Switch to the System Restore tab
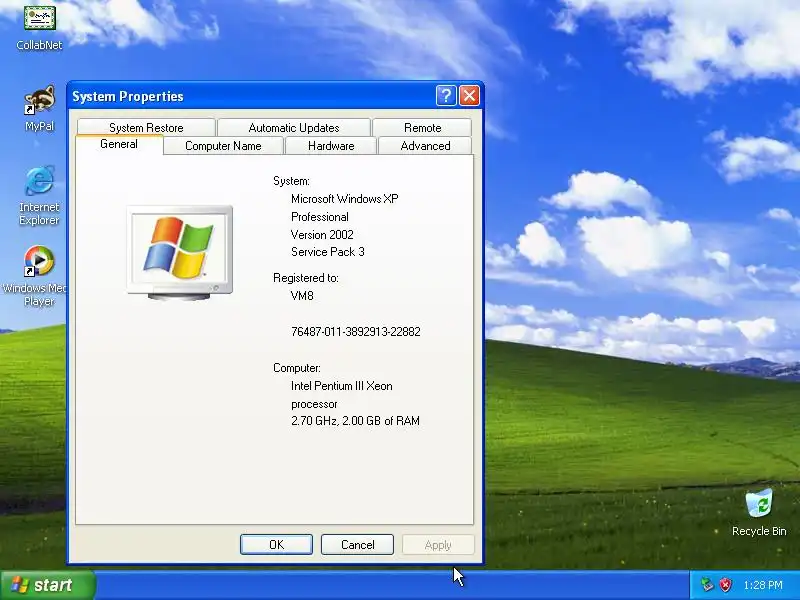This screenshot has height=600, width=800. tap(146, 128)
